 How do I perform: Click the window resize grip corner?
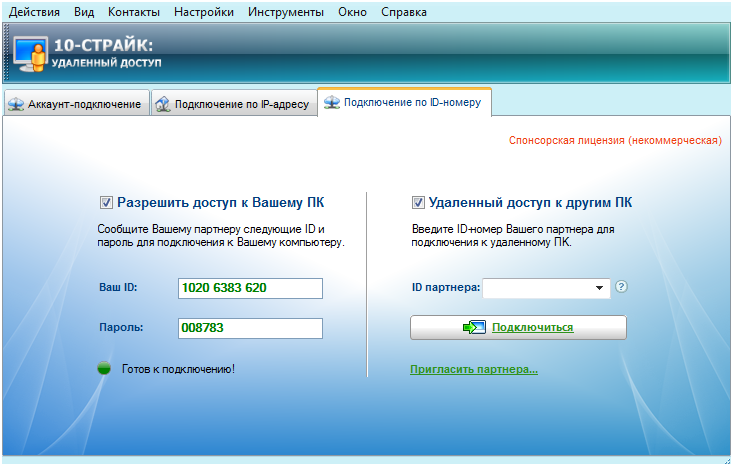tap(726, 461)
